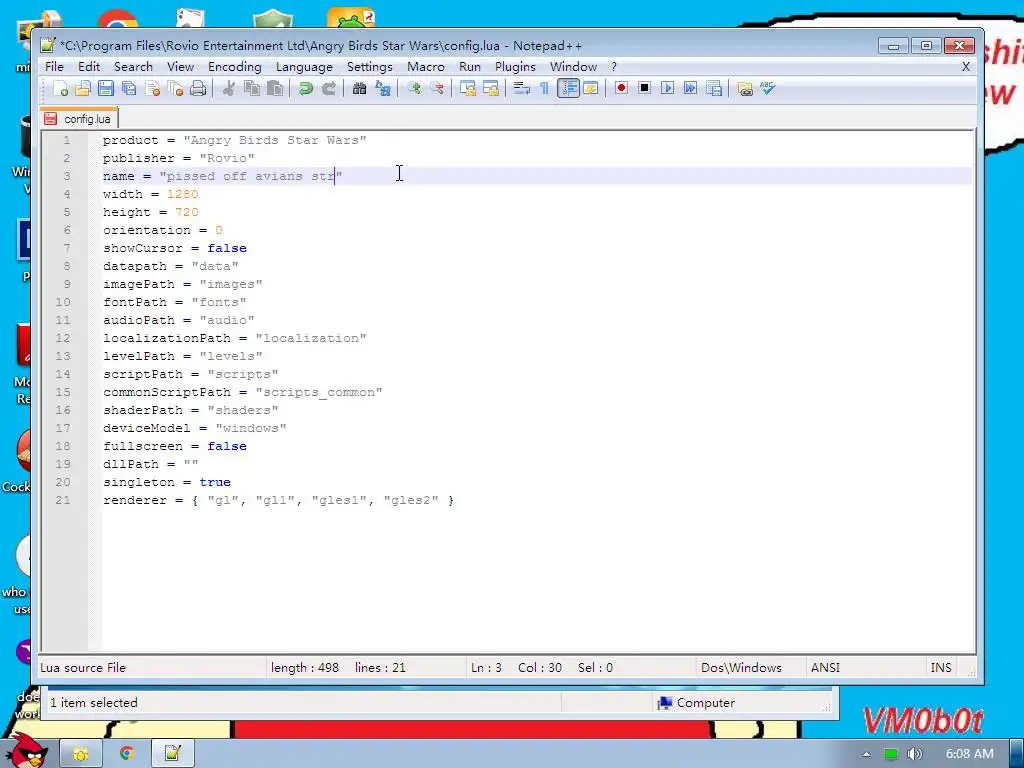Click the Close All toolbar icon
Image resolution: width=1024 pixels, height=768 pixels.
[175, 88]
